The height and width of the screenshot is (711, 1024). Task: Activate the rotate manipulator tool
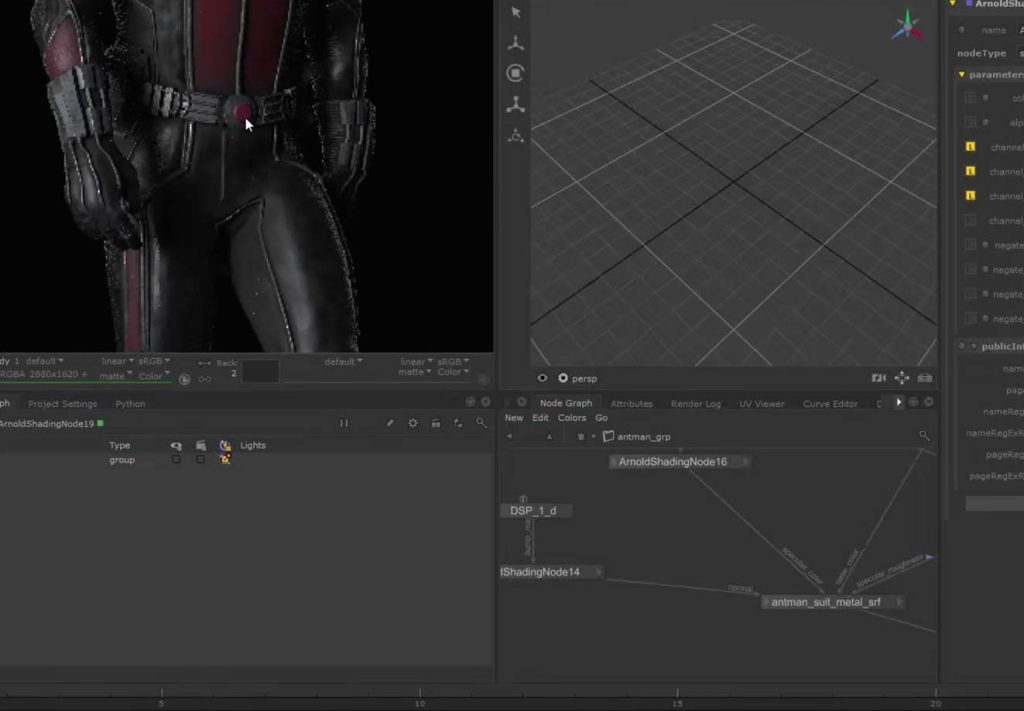516,73
